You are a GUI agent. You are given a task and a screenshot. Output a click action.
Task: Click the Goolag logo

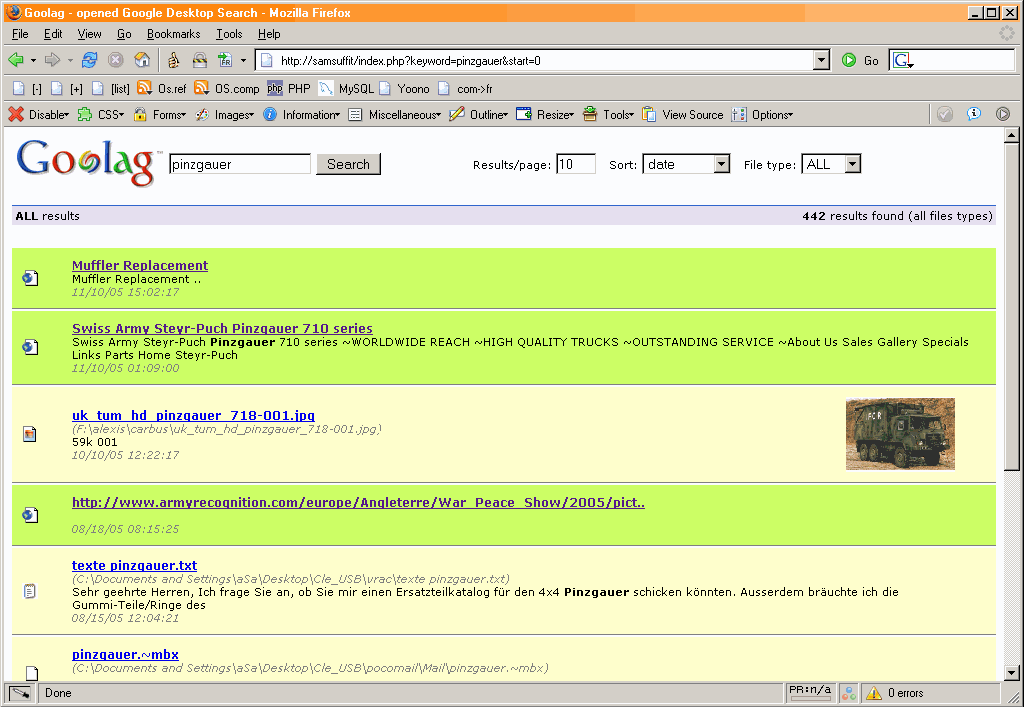click(88, 162)
